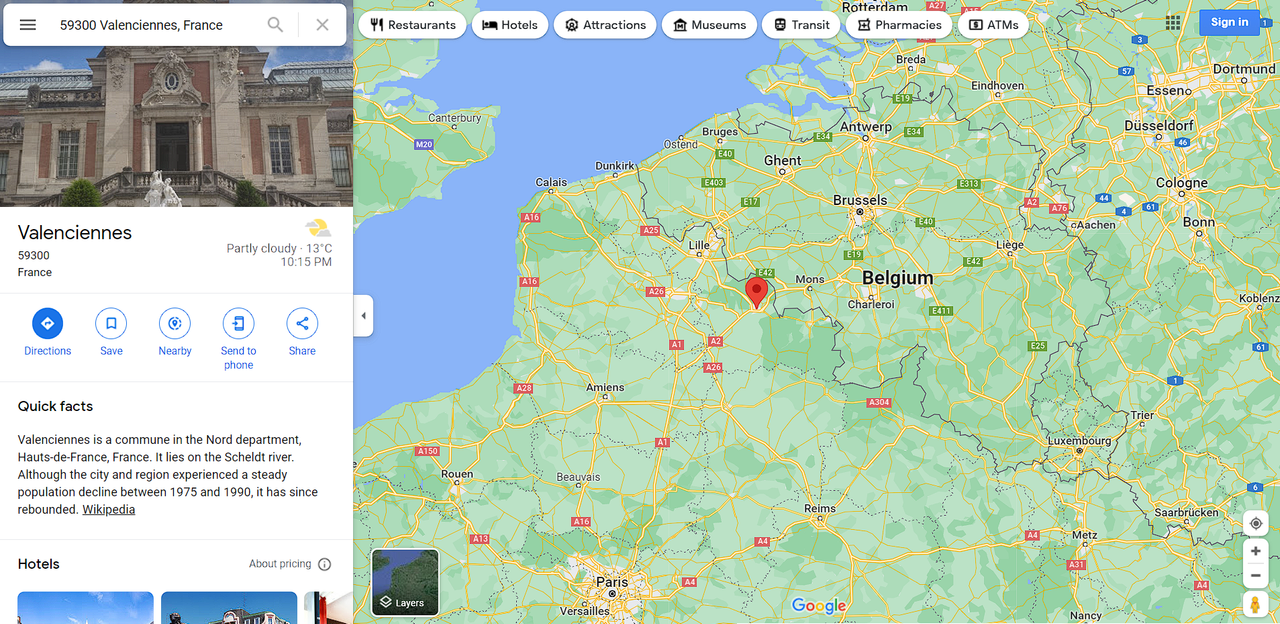Click the Sign in button
Screen dimensions: 1280x624
coord(1229,22)
